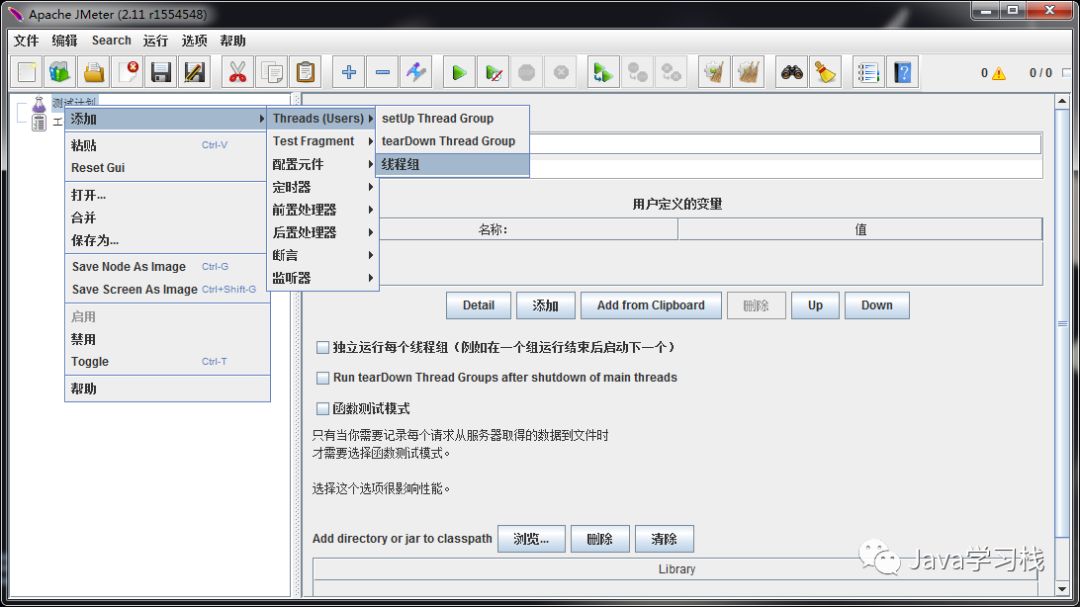Open the 帮助 menu in menu bar
Image resolution: width=1080 pixels, height=607 pixels.
(x=233, y=41)
